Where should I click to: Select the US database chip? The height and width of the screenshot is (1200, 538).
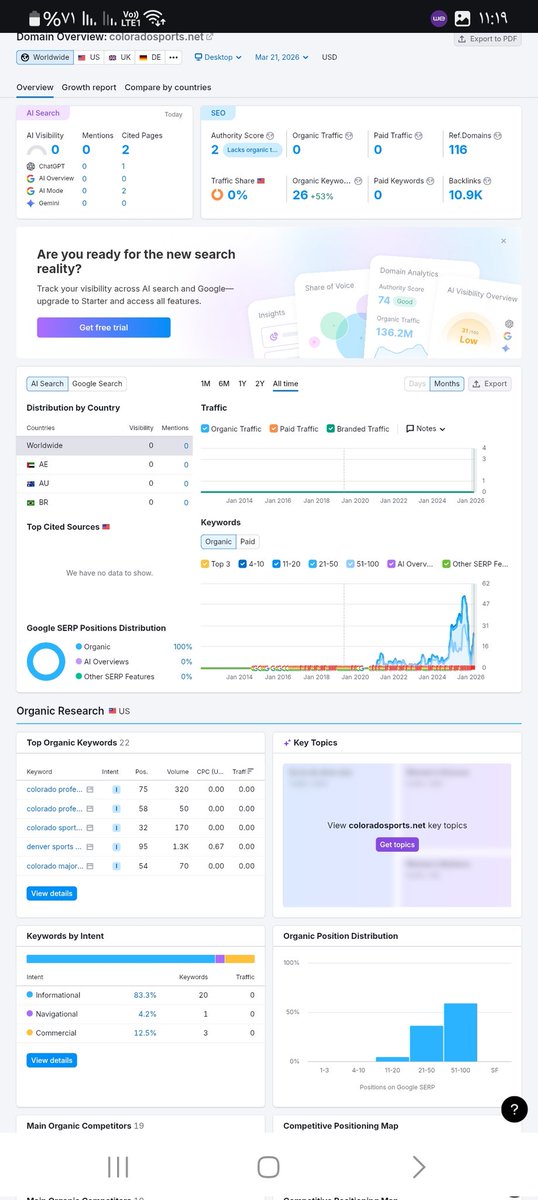click(89, 58)
